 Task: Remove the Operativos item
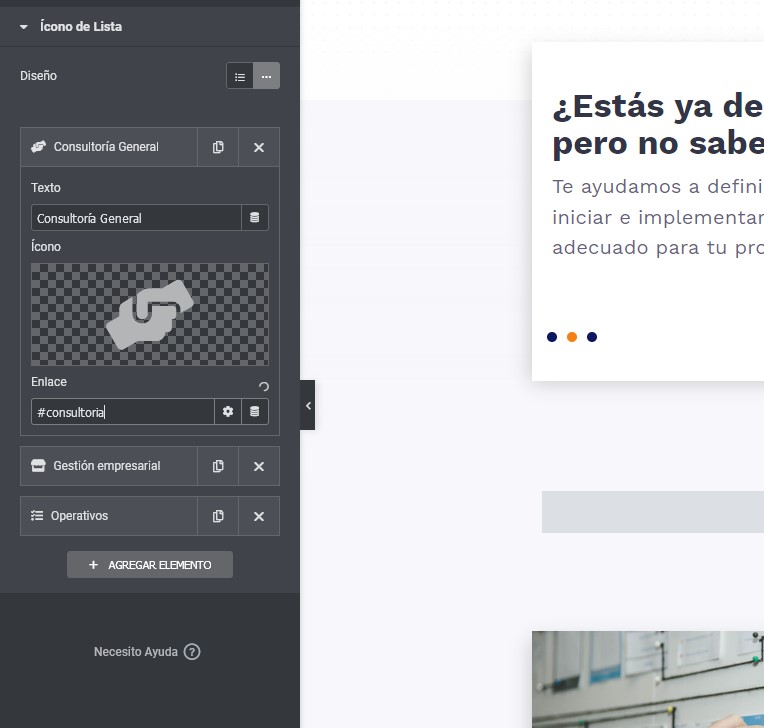(259, 516)
